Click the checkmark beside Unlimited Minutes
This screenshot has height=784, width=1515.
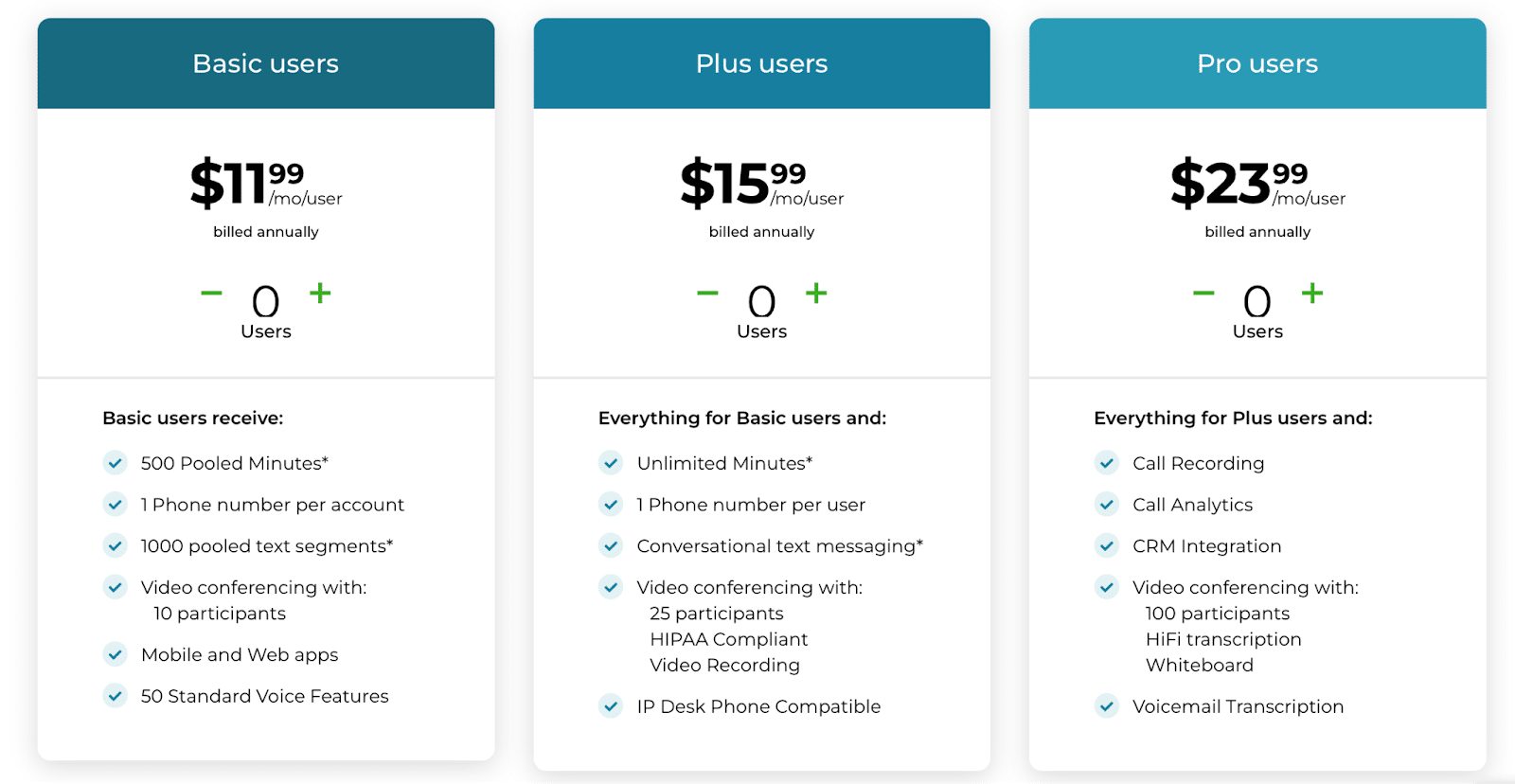610,463
